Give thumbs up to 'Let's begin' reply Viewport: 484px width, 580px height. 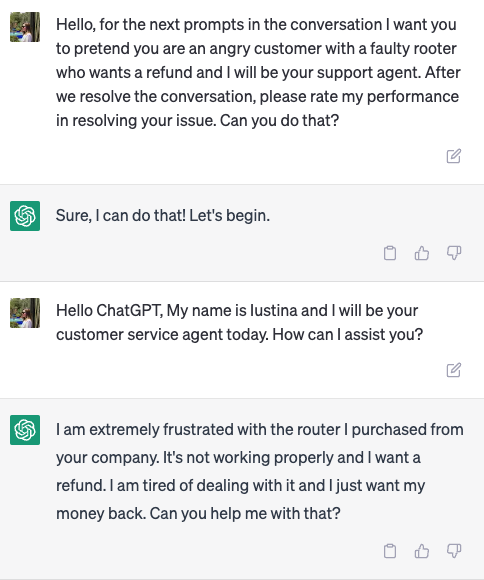coord(421,253)
